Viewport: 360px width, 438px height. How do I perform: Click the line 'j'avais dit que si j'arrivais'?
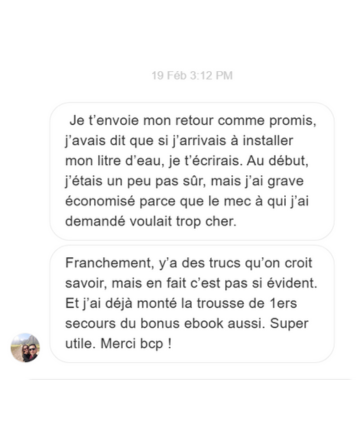[179, 141]
